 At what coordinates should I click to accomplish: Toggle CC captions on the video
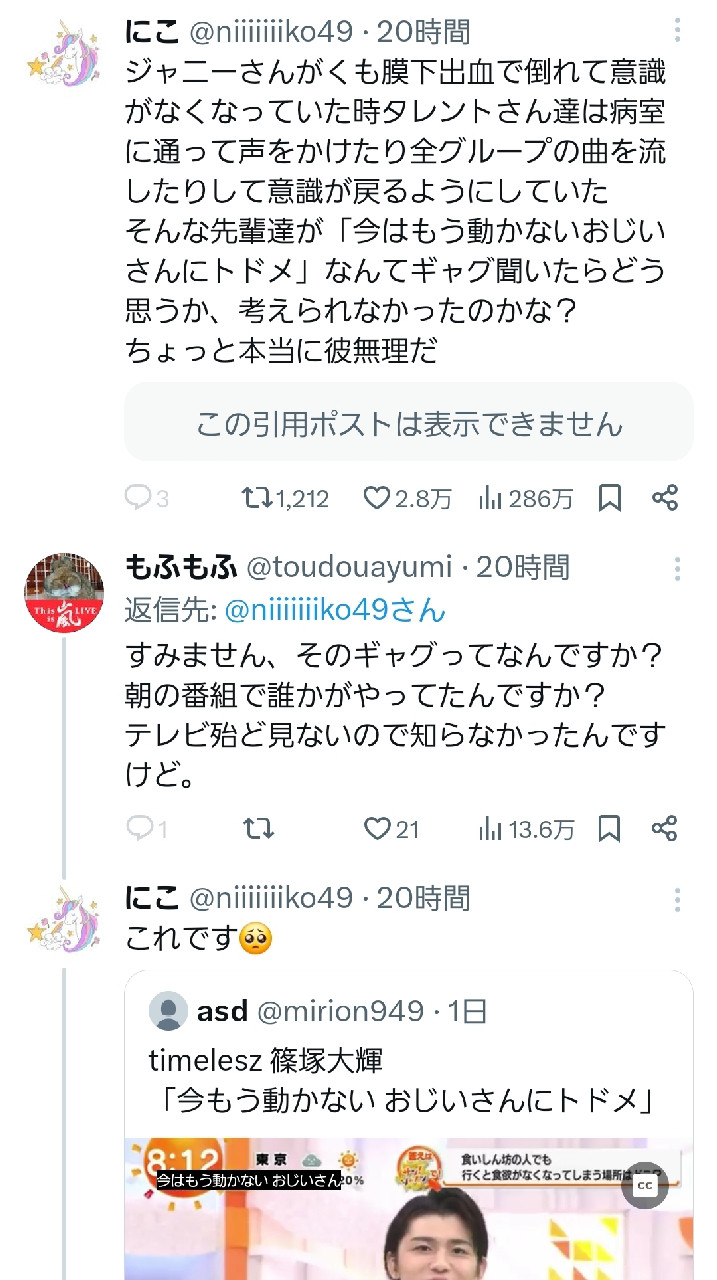point(645,1185)
